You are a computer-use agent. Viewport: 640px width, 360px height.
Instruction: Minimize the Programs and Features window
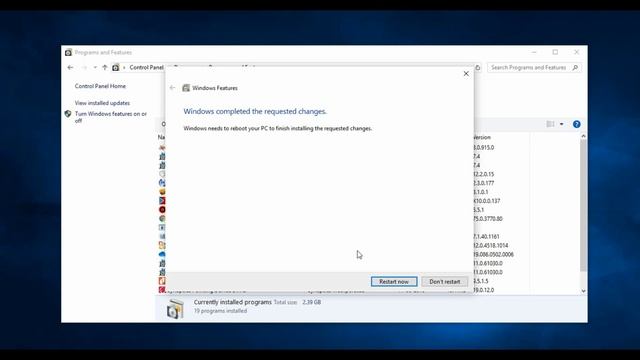coord(534,52)
